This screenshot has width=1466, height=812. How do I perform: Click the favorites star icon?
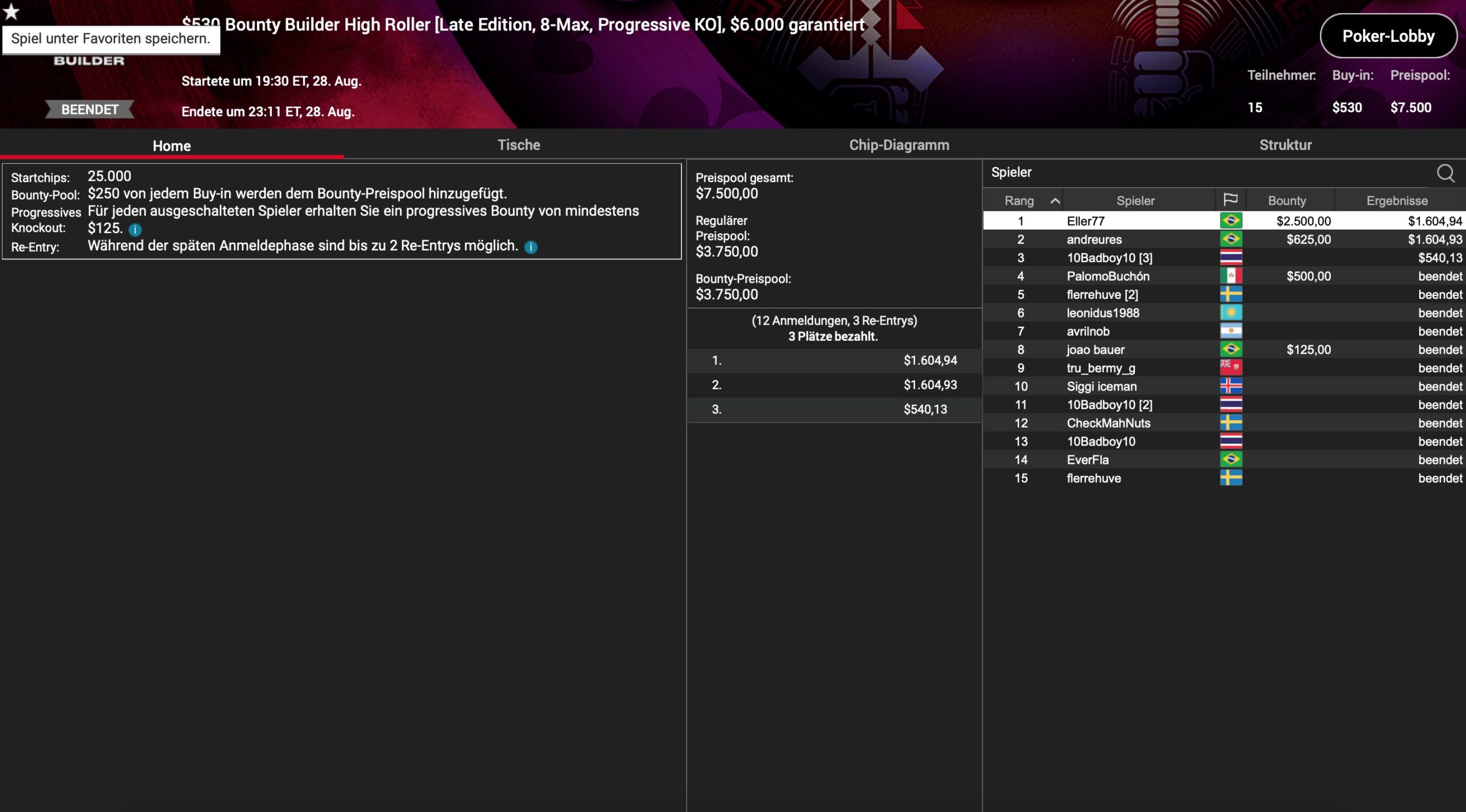point(11,11)
